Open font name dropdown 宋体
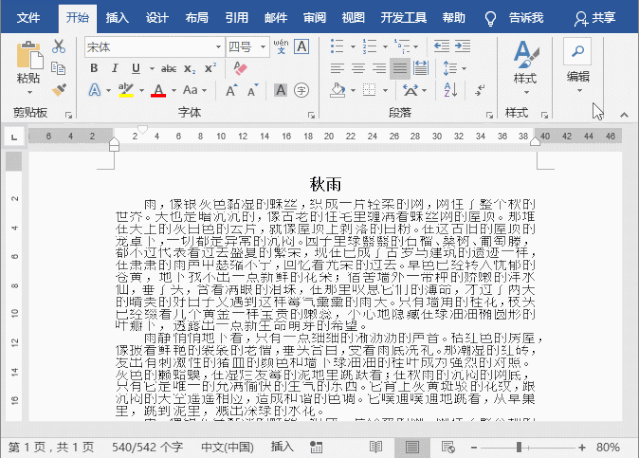Viewport: 639px width, 458px height. coord(218,47)
